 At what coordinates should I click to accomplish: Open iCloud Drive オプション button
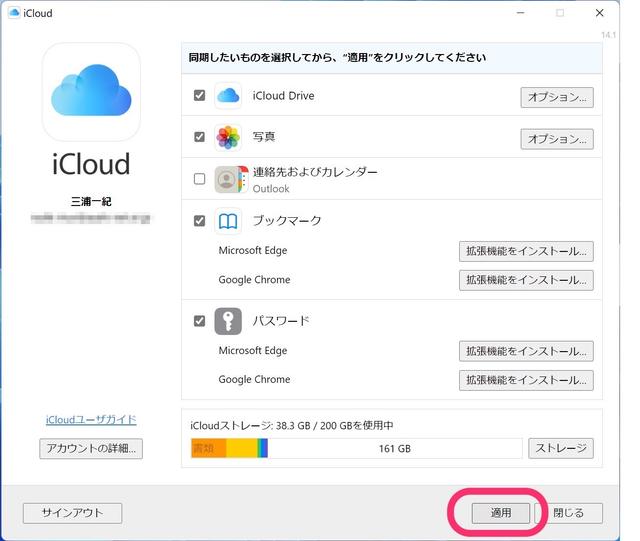coord(556,97)
